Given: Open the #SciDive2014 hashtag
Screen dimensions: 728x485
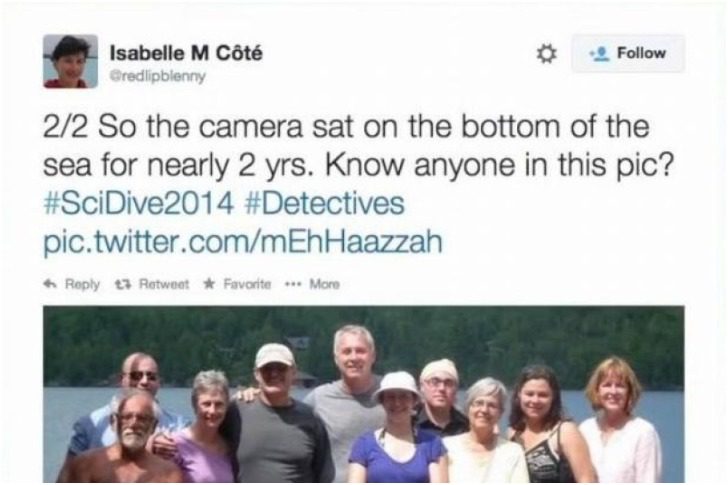Looking at the screenshot, I should 138,203.
